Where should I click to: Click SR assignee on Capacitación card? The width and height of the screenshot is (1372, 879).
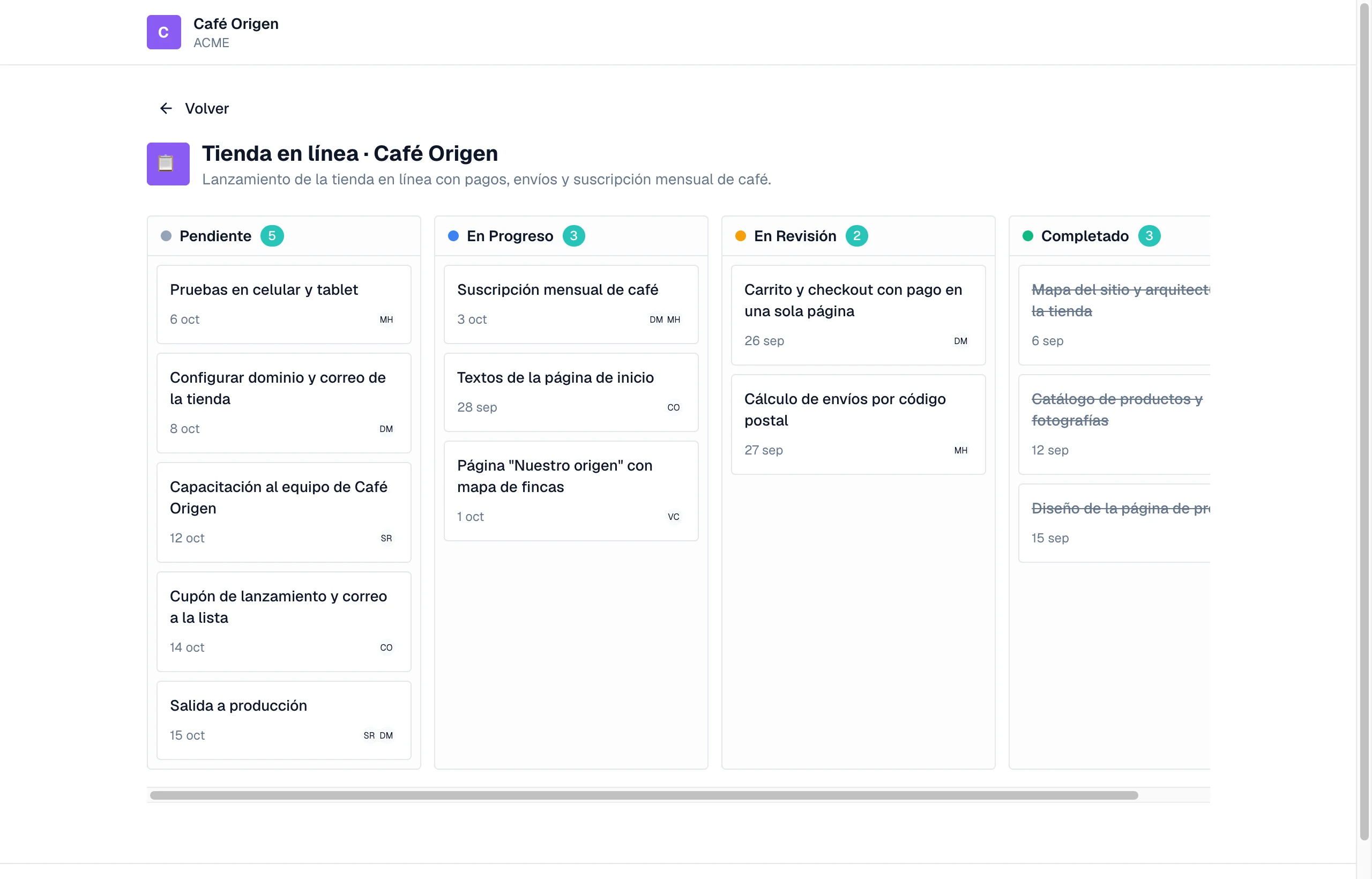pyautogui.click(x=386, y=538)
